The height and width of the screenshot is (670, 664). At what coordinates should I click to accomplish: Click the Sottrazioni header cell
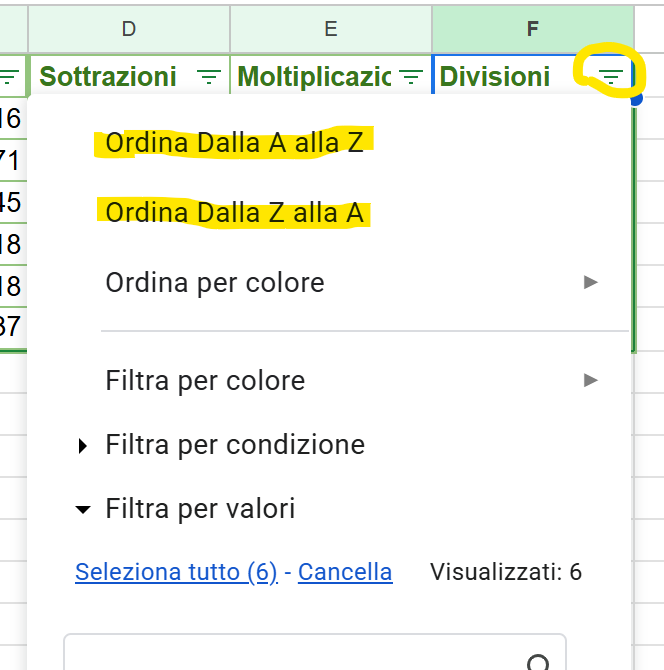coord(108,77)
